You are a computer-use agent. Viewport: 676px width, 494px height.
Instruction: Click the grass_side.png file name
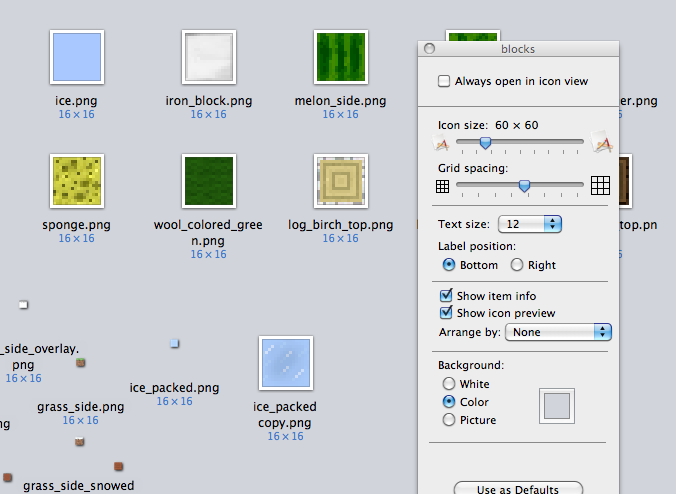(81, 407)
